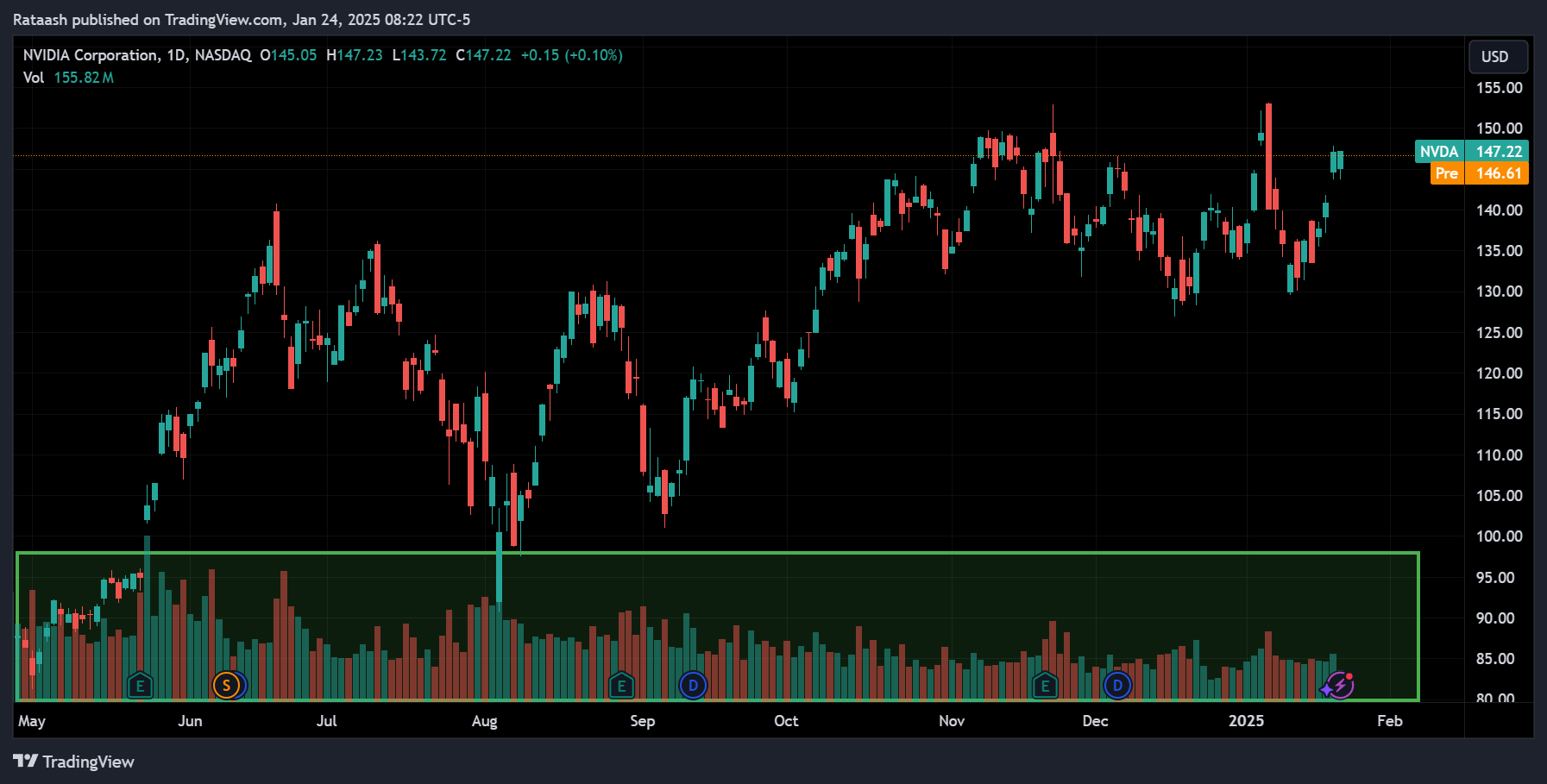Click the 130.00 price axis label
The image size is (1547, 784).
(x=1499, y=292)
